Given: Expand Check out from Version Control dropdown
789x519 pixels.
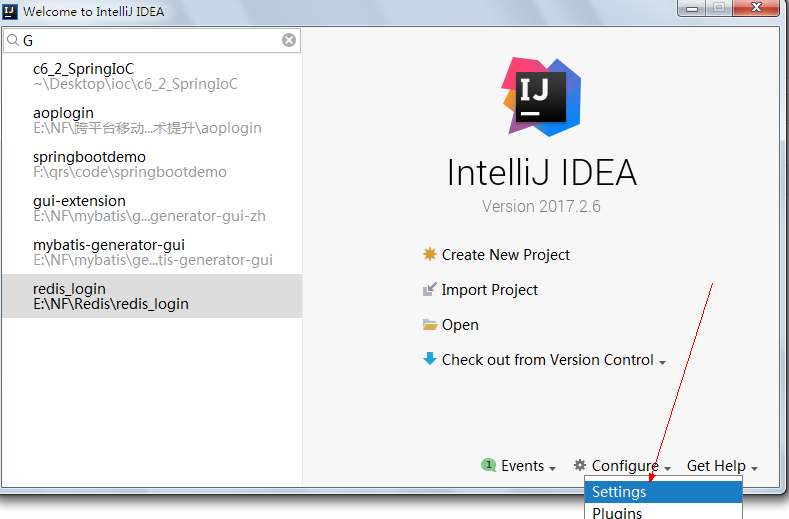Looking at the screenshot, I should [x=662, y=362].
